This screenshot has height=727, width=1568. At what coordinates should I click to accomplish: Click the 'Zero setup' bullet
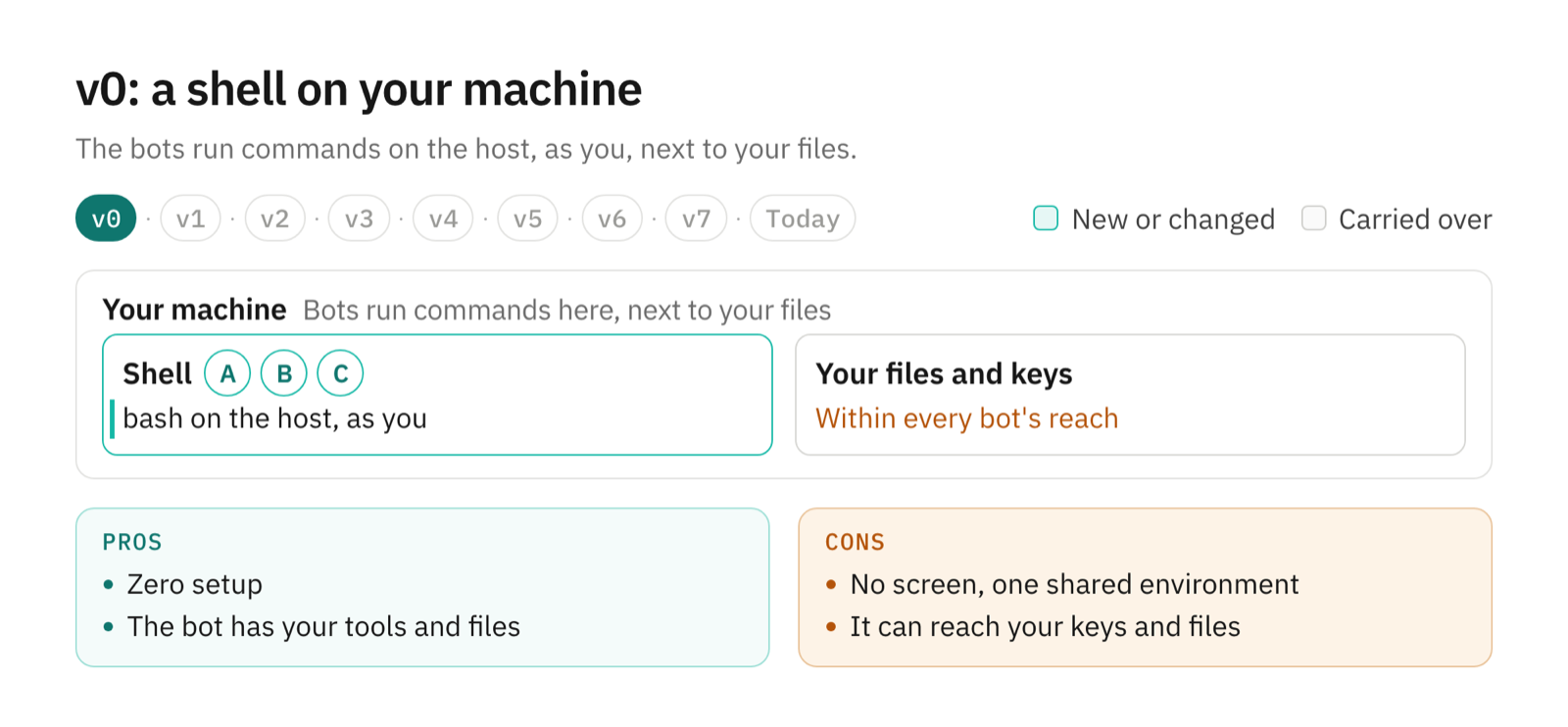pos(195,585)
